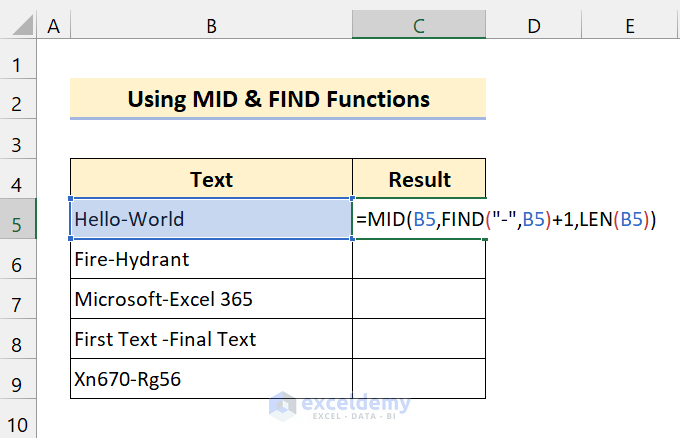Viewport: 680px width, 438px height.
Task: Click the Xn670-Rg56 cell
Action: (x=211, y=379)
